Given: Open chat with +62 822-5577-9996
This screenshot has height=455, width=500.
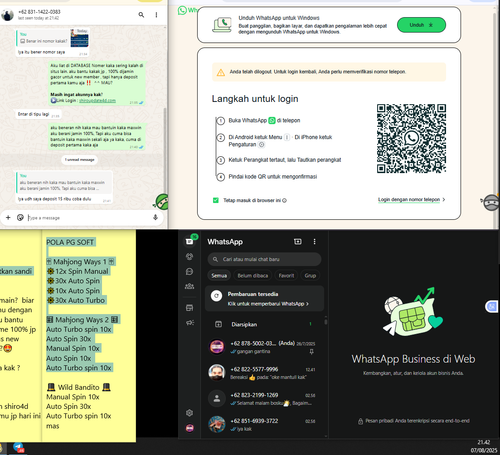Looking at the screenshot, I should pyautogui.click(x=264, y=373).
